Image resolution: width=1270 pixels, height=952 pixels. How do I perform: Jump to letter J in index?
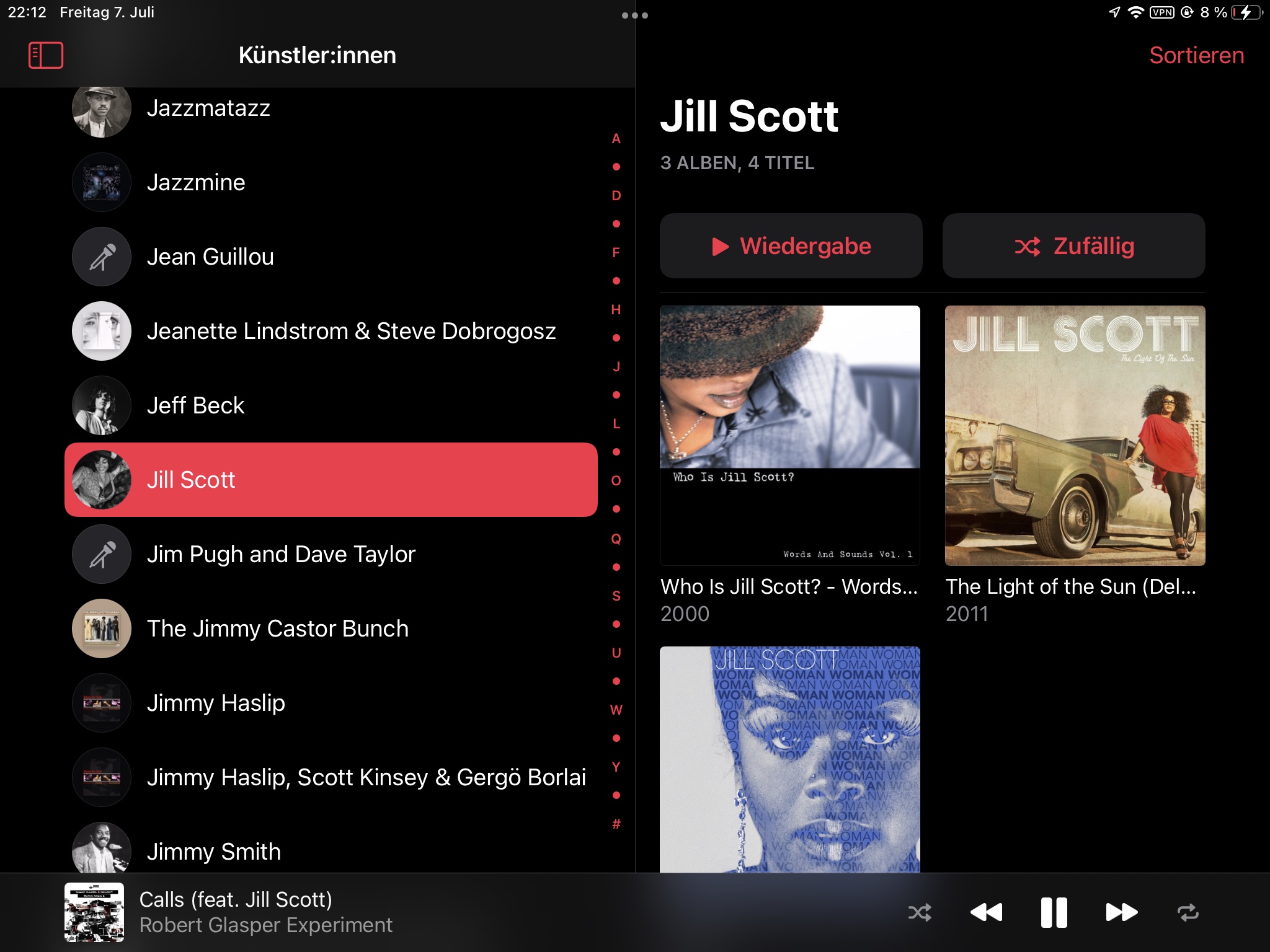pyautogui.click(x=616, y=366)
